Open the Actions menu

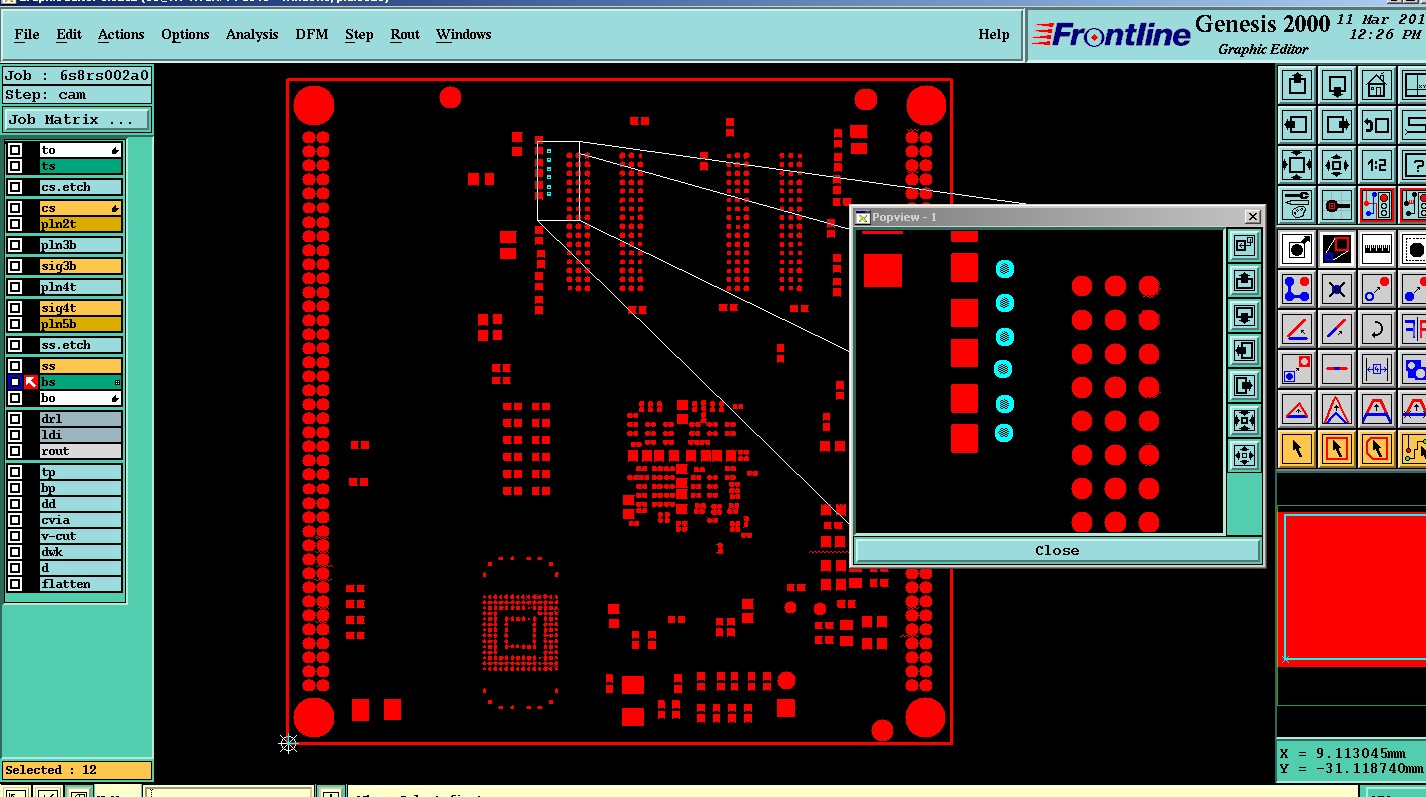(x=121, y=34)
